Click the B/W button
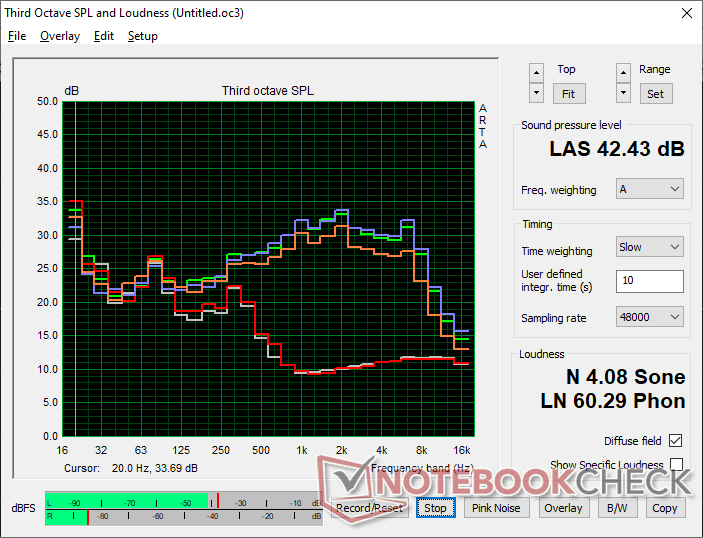703x538 pixels. 617,508
